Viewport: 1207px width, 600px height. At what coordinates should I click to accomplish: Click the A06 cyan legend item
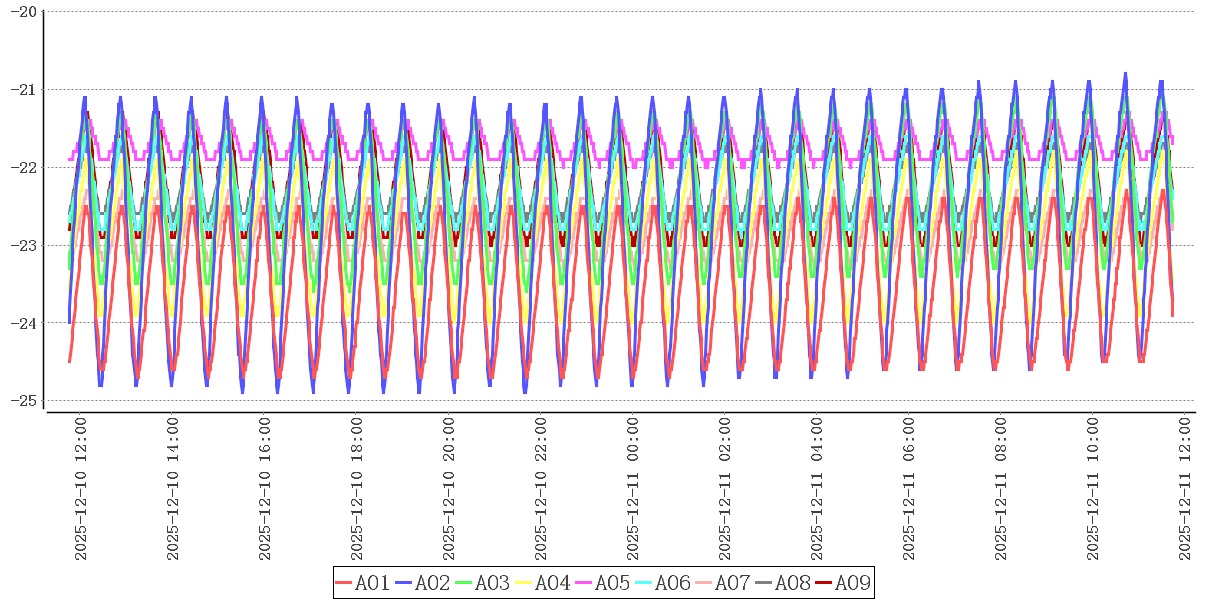(663, 583)
